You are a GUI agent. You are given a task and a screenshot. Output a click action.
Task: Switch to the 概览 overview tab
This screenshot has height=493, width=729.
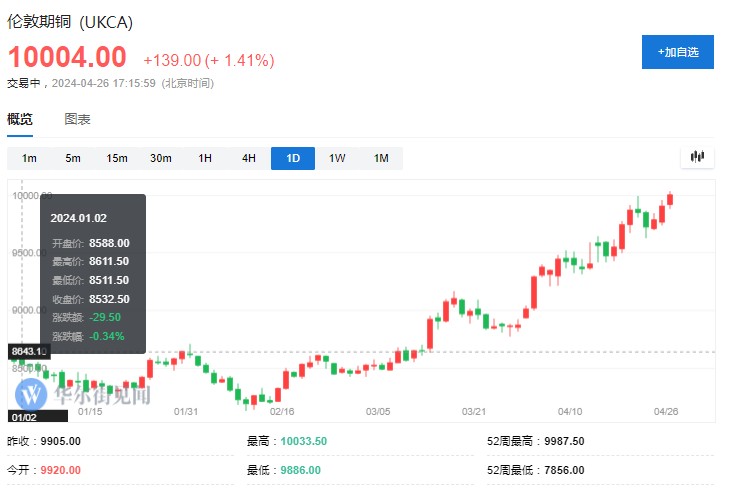(x=20, y=119)
